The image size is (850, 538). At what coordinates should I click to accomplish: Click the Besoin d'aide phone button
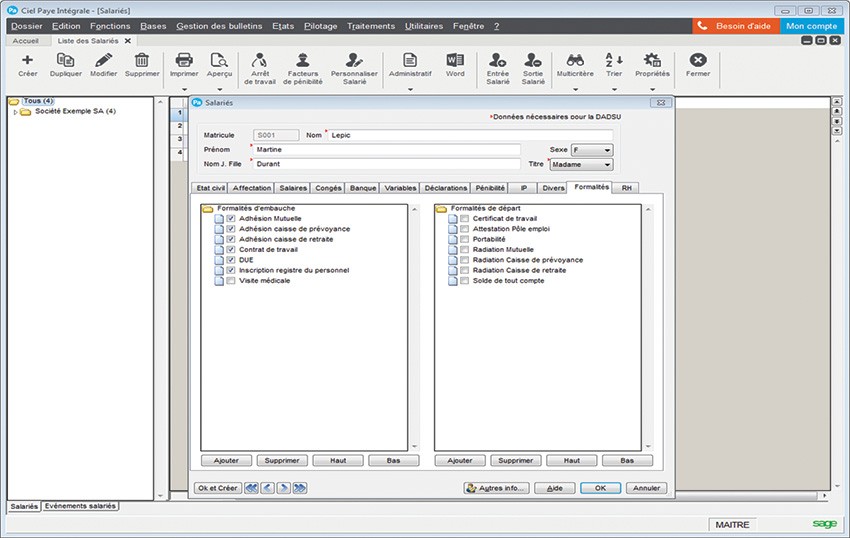click(736, 26)
